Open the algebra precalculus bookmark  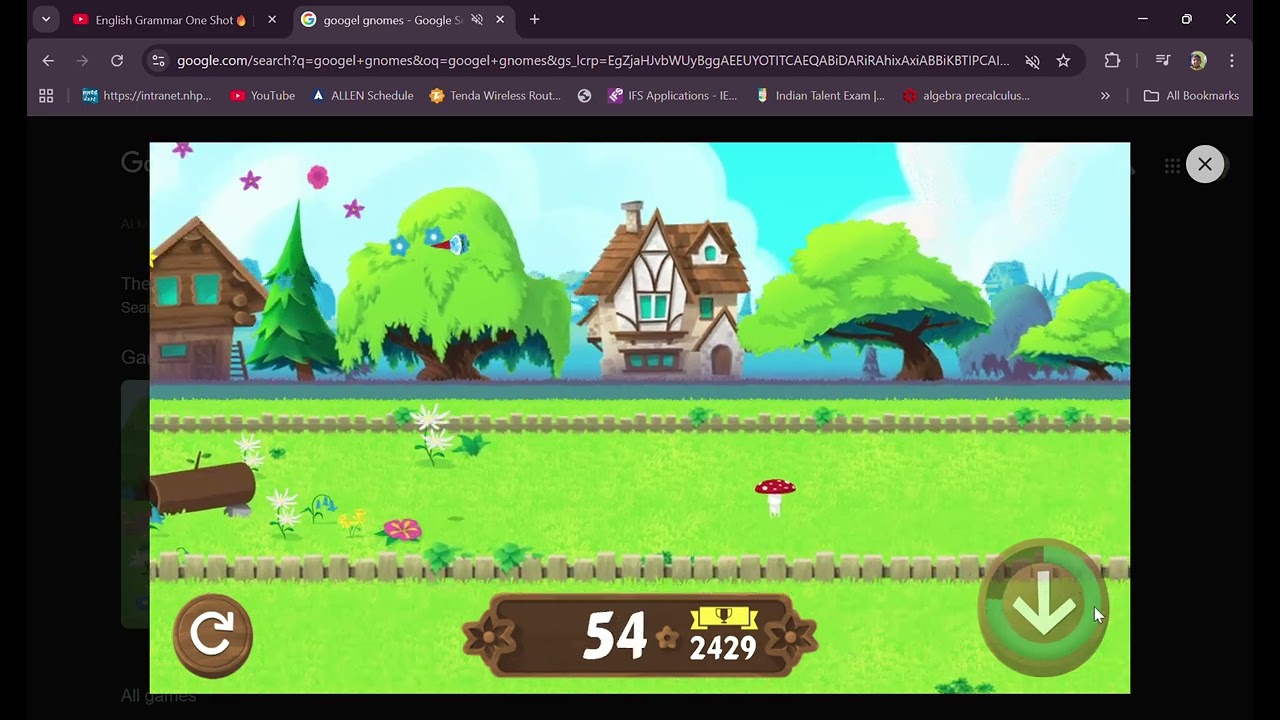966,96
